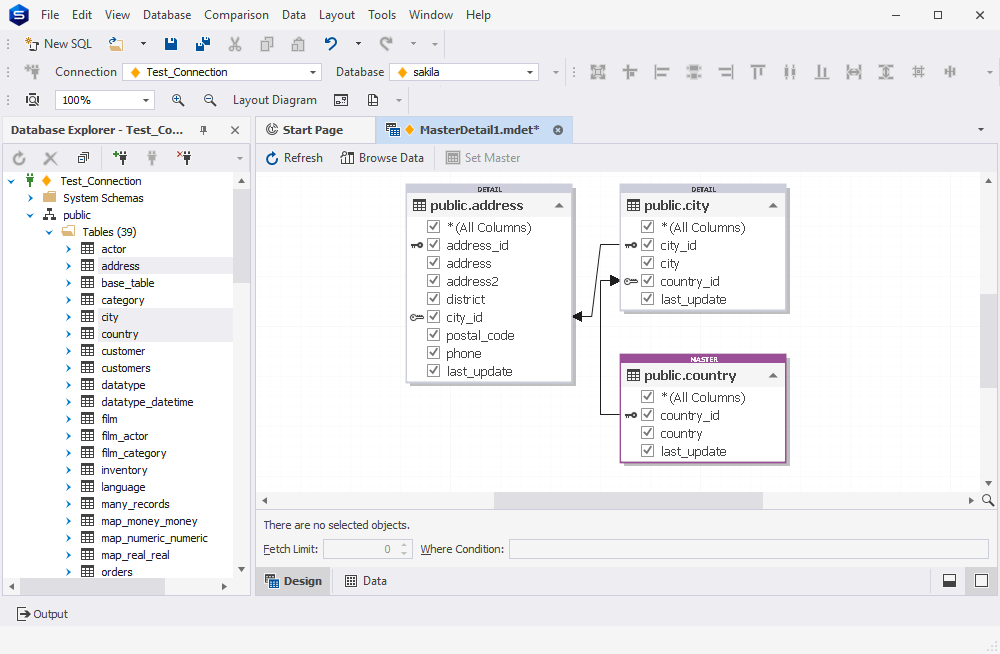Switch to the Data tab
The width and height of the screenshot is (1000, 654).
click(x=366, y=581)
